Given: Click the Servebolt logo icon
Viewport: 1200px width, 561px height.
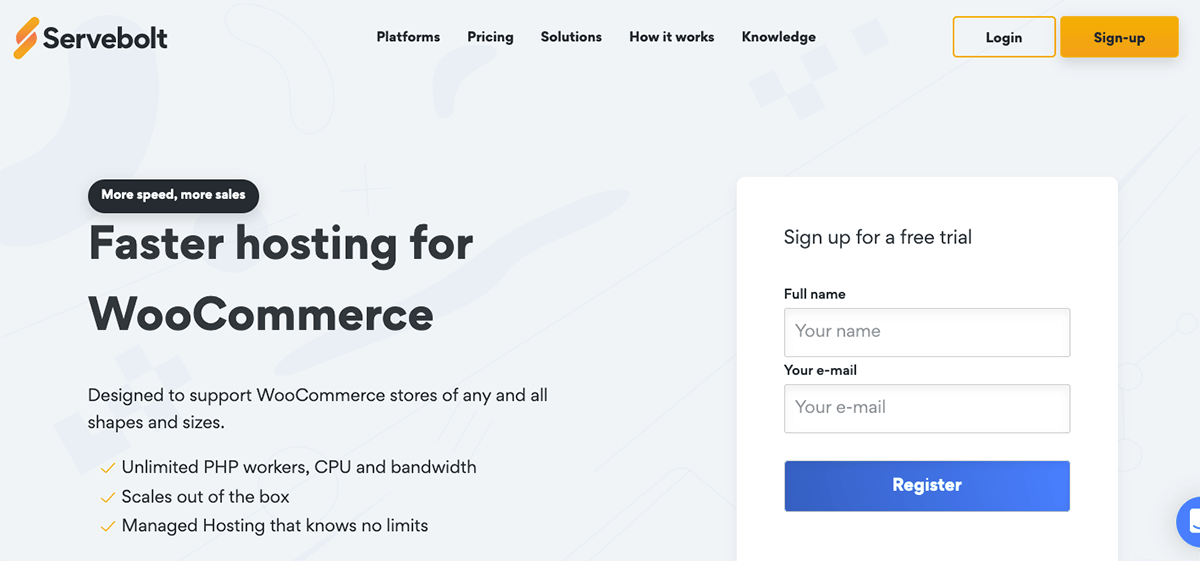Looking at the screenshot, I should tap(27, 38).
